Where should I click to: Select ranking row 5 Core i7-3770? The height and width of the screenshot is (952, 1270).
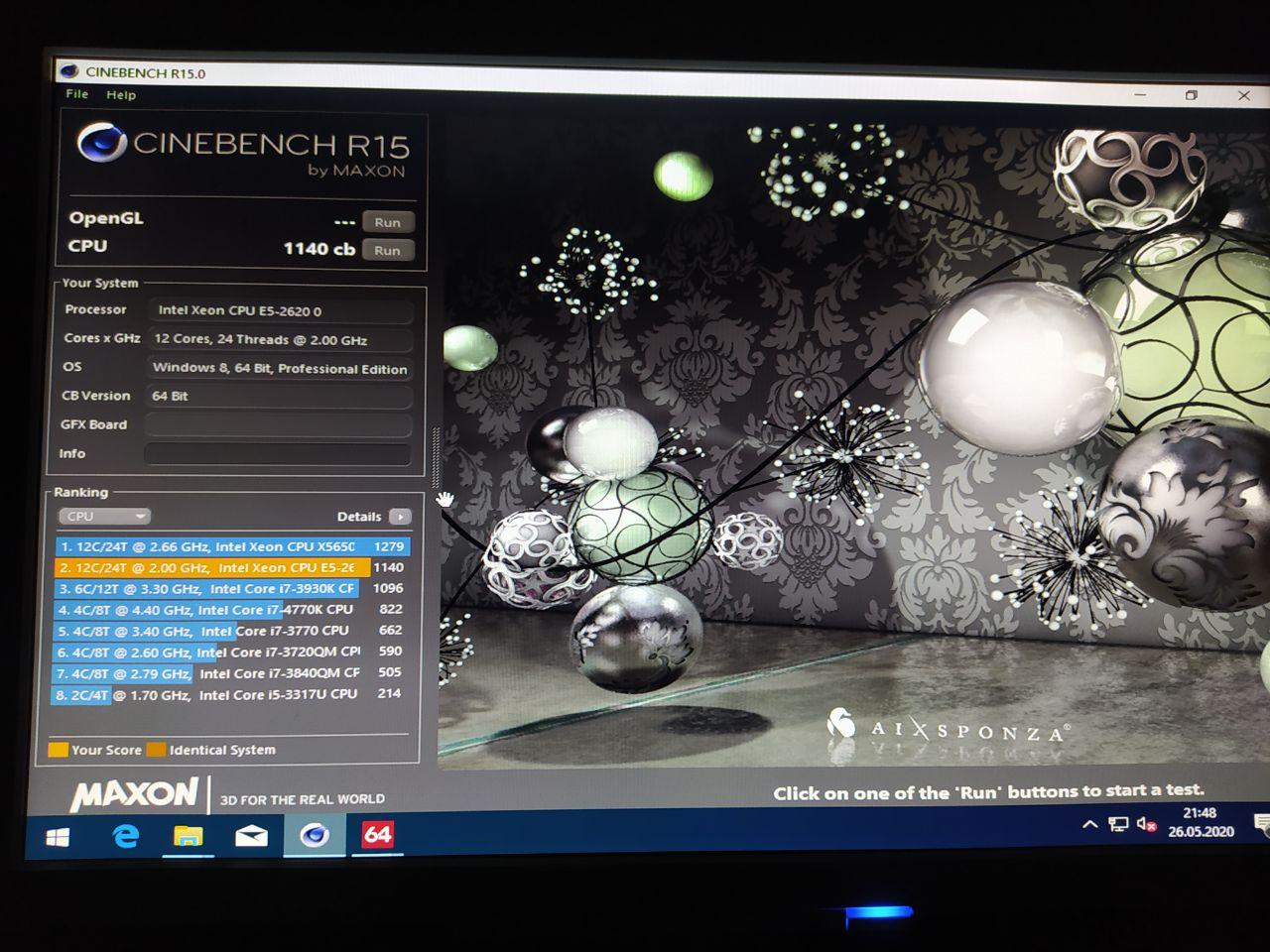230,631
